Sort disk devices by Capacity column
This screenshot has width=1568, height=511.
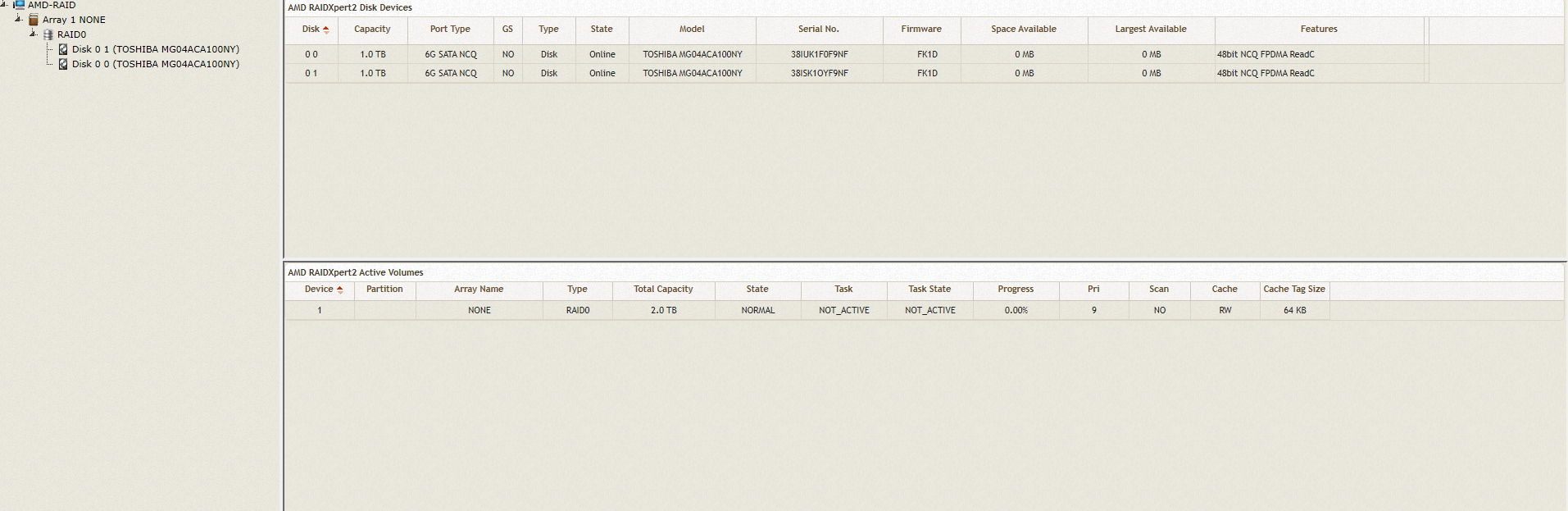point(372,30)
